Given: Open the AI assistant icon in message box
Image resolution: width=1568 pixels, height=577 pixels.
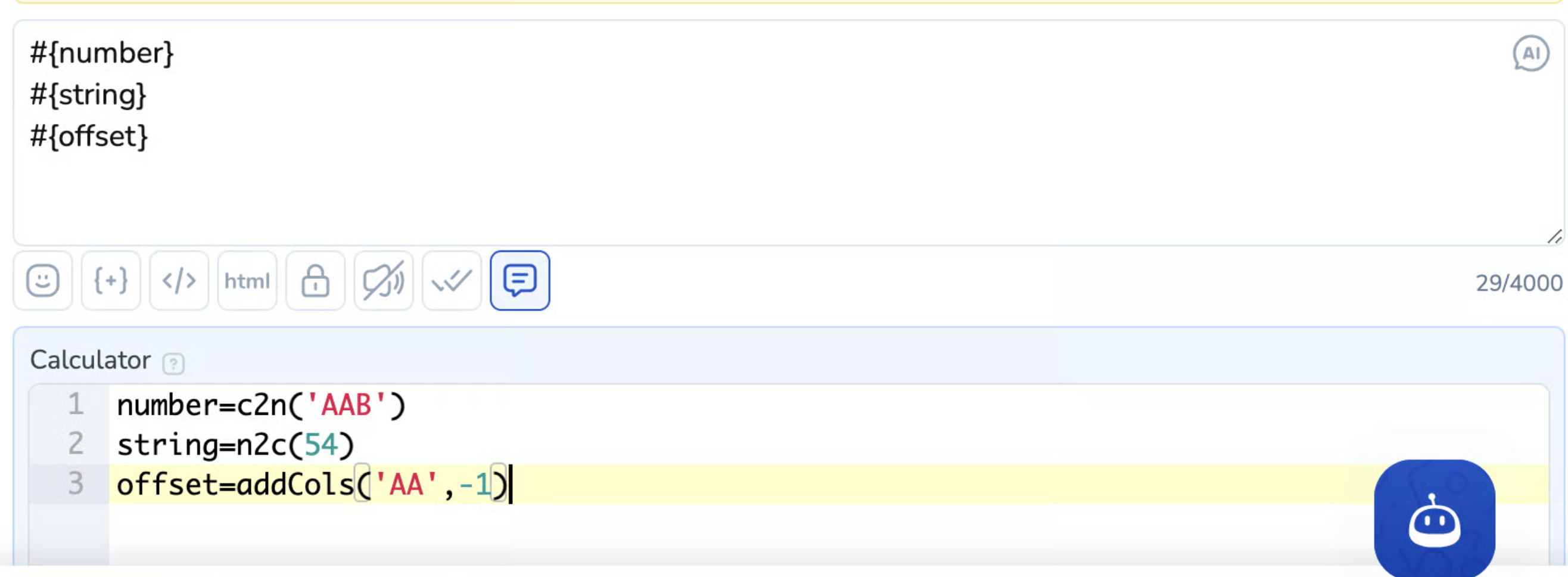Looking at the screenshot, I should point(1530,54).
